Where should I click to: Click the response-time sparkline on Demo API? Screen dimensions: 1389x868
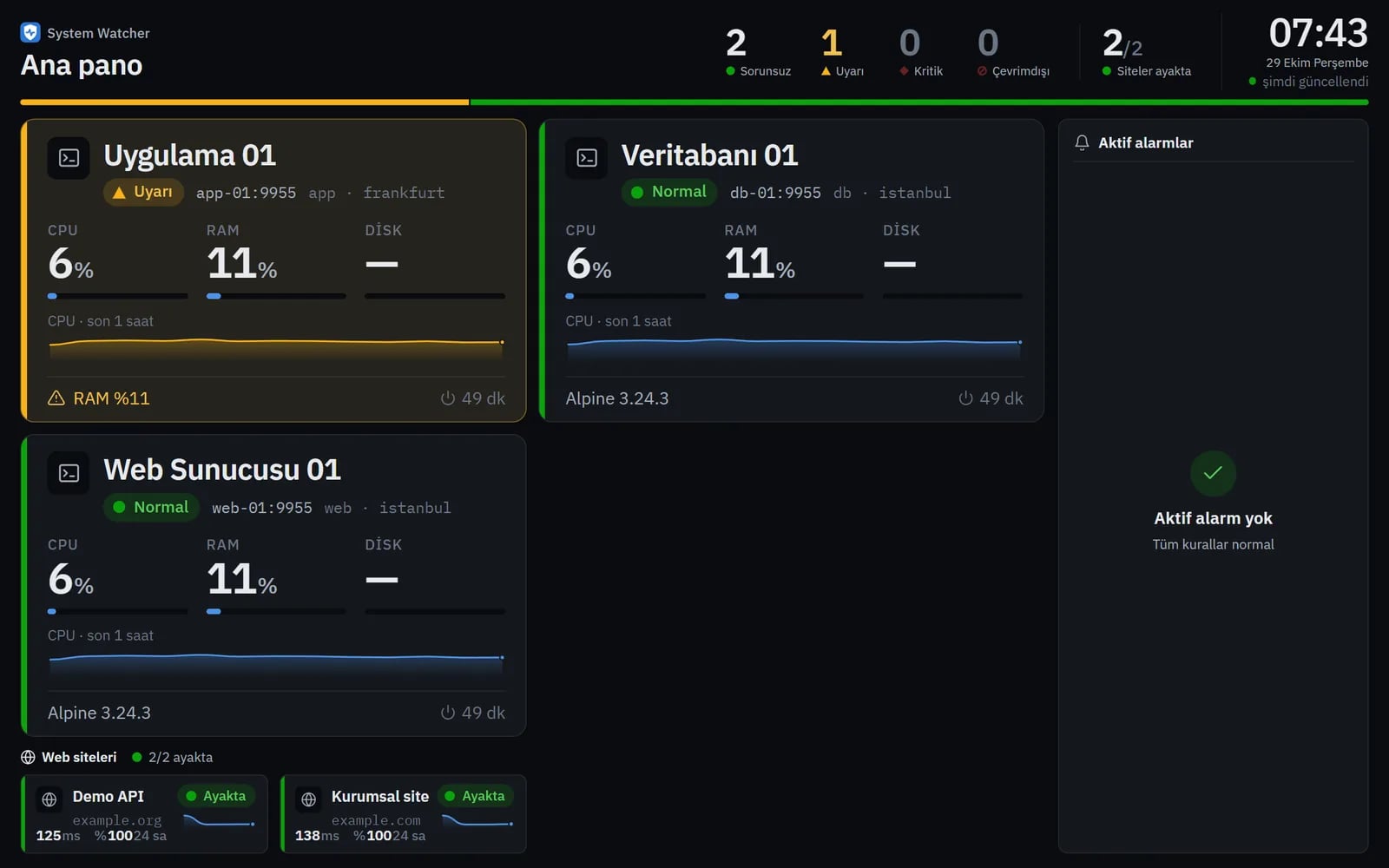click(x=219, y=820)
